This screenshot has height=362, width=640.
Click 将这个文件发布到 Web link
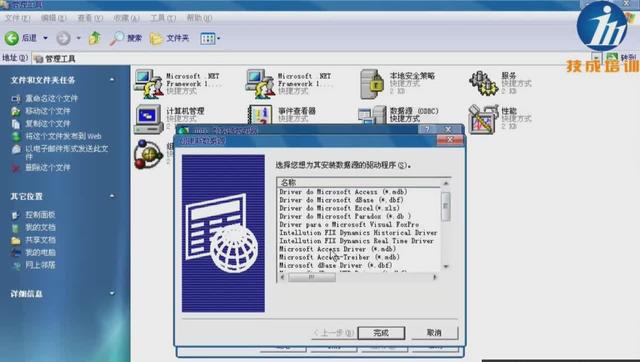(63, 136)
